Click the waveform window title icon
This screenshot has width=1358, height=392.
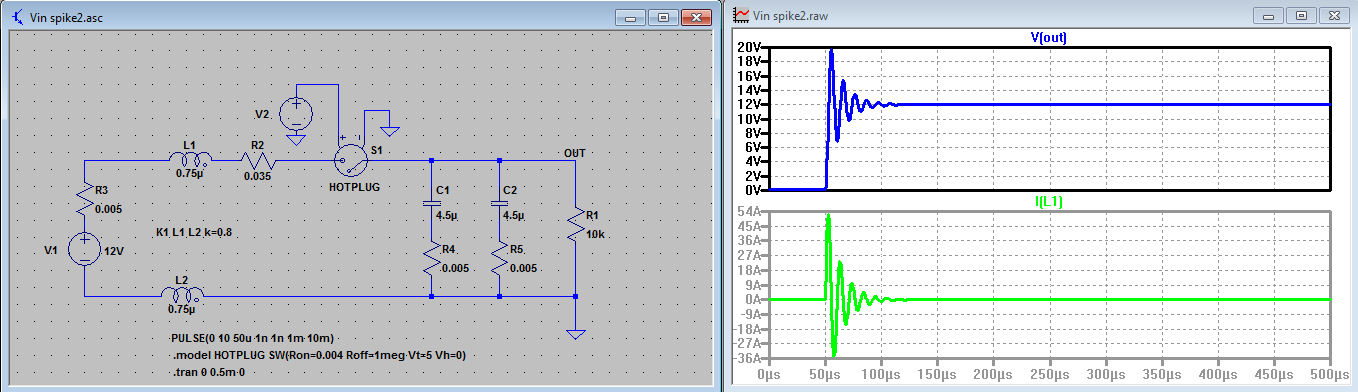[x=740, y=15]
